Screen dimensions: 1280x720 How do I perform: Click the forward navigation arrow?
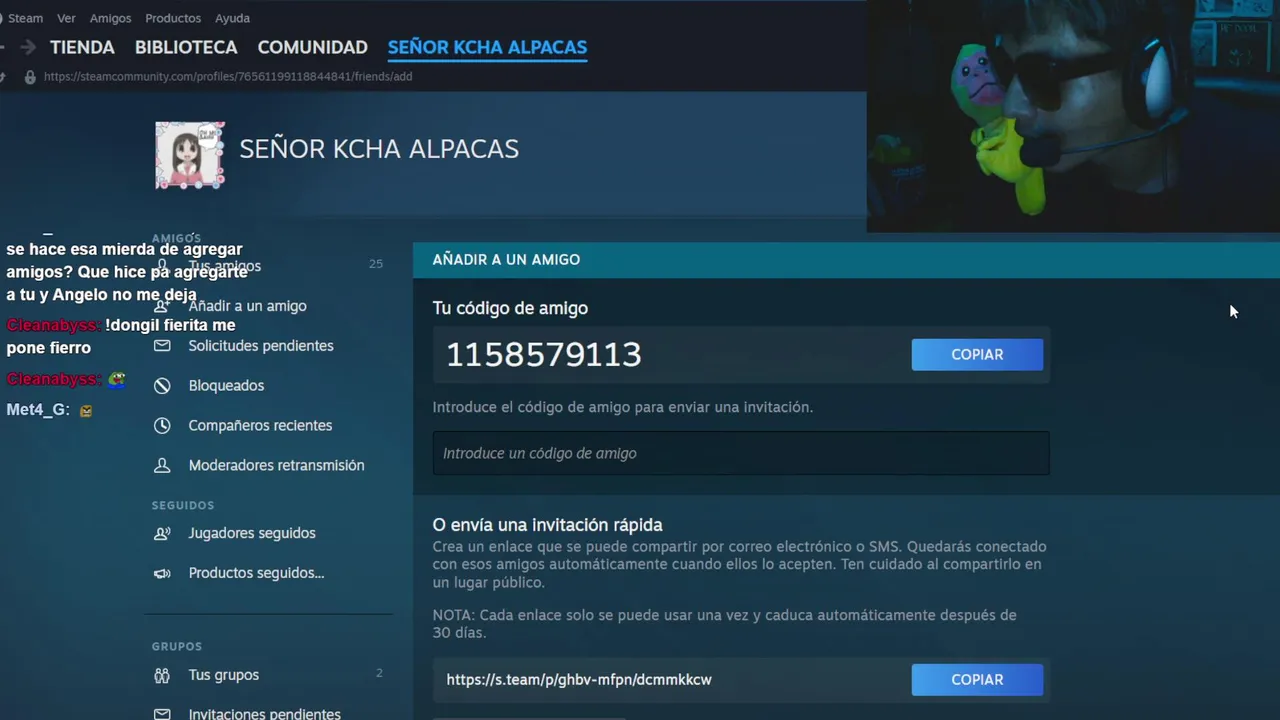pos(28,47)
